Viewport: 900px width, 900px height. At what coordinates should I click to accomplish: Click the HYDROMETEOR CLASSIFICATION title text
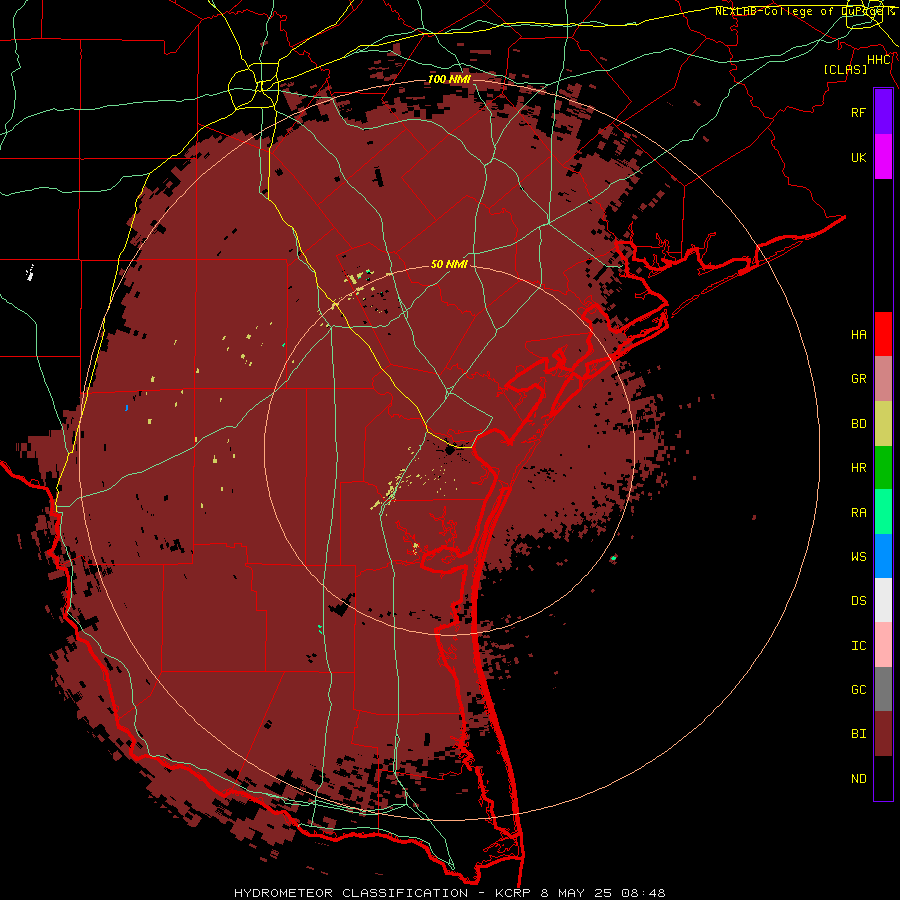pos(351,893)
